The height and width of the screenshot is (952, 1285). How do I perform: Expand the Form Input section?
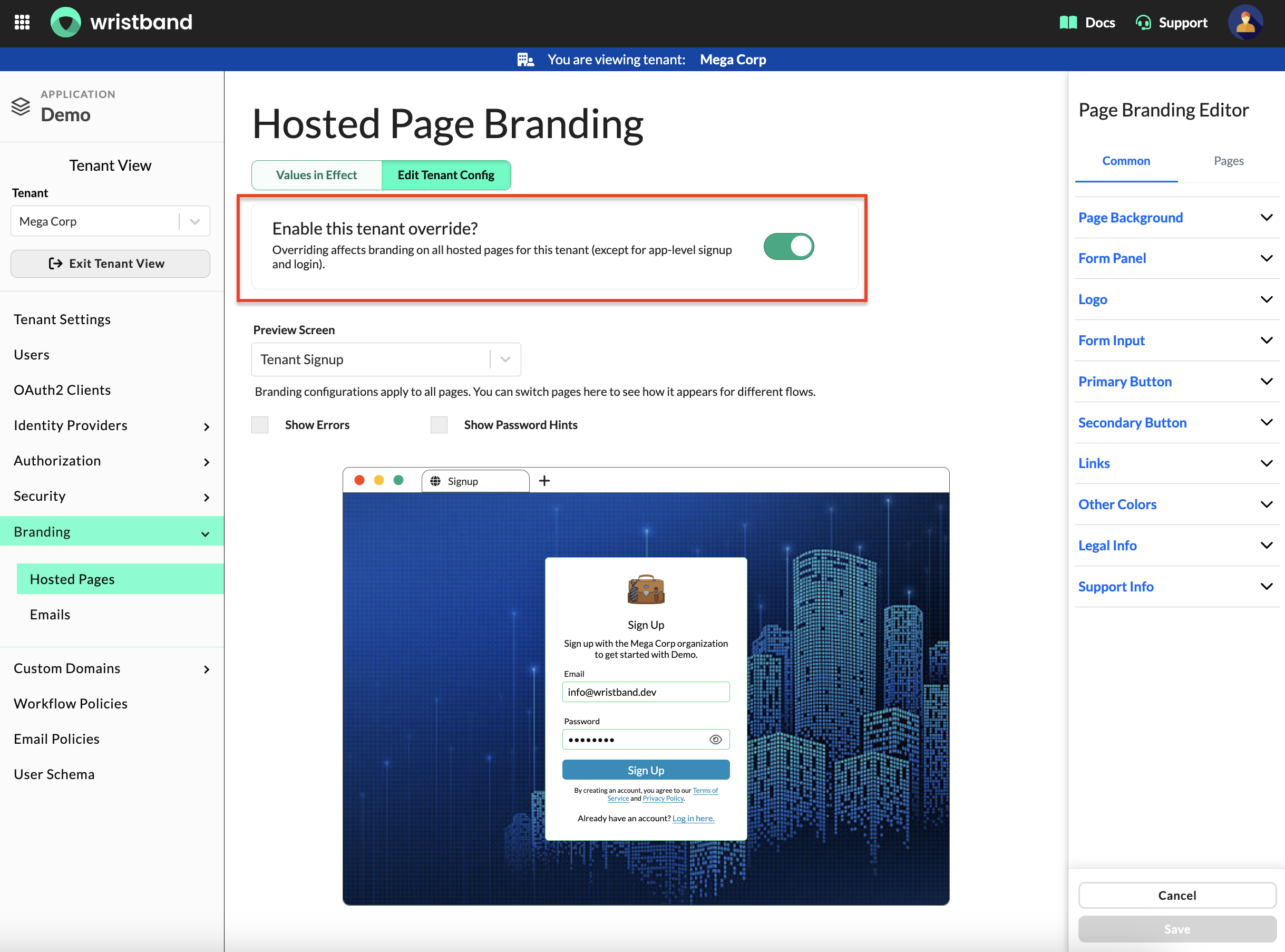click(x=1176, y=340)
